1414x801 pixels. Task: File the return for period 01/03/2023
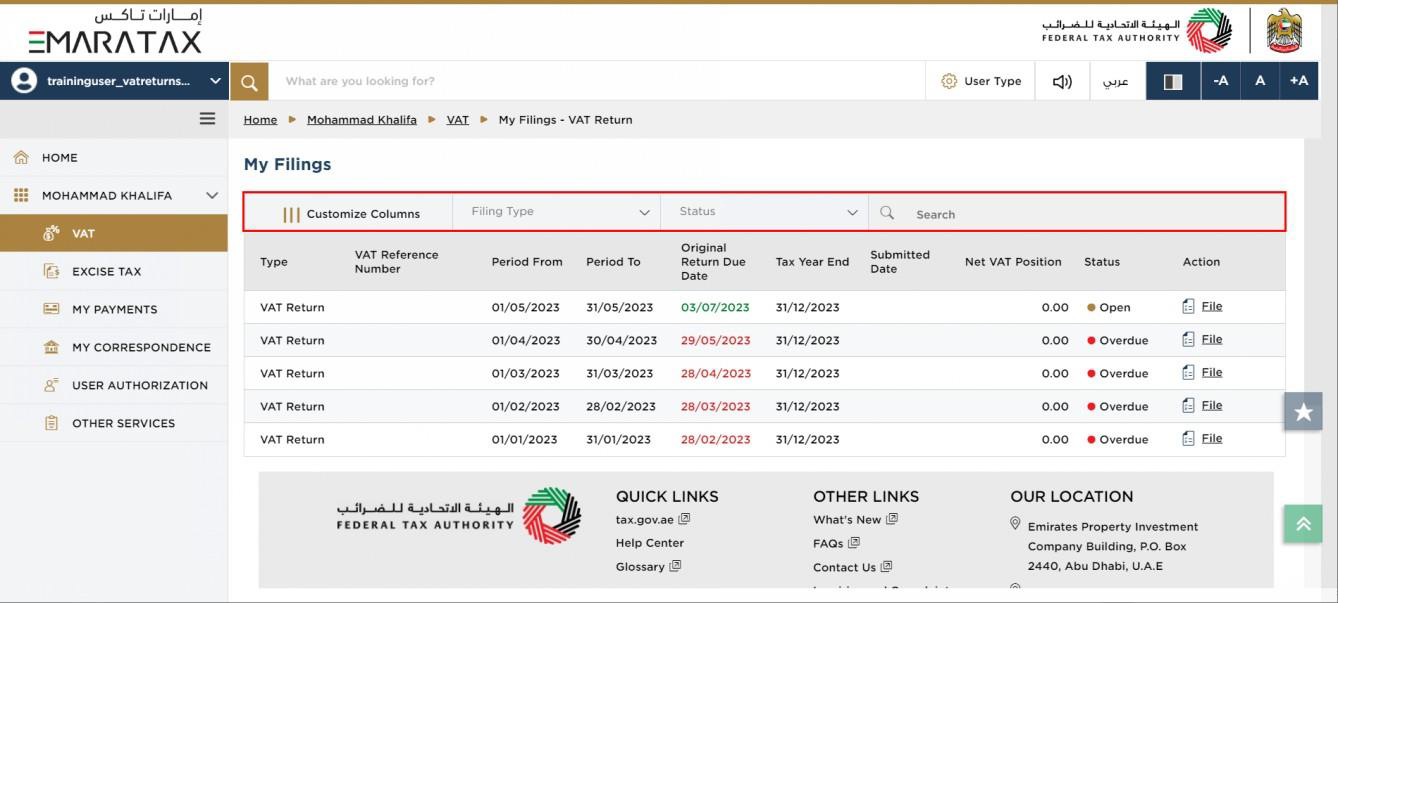click(x=1202, y=372)
